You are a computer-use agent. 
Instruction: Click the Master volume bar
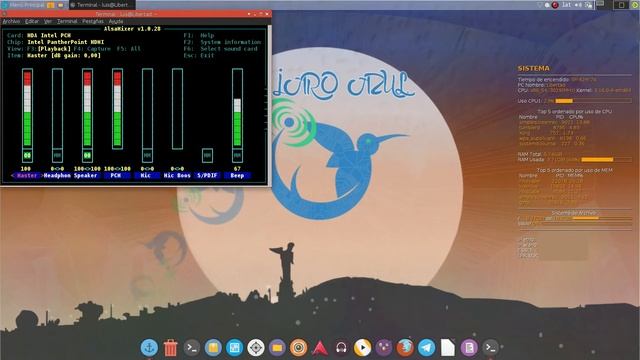[x=27, y=108]
